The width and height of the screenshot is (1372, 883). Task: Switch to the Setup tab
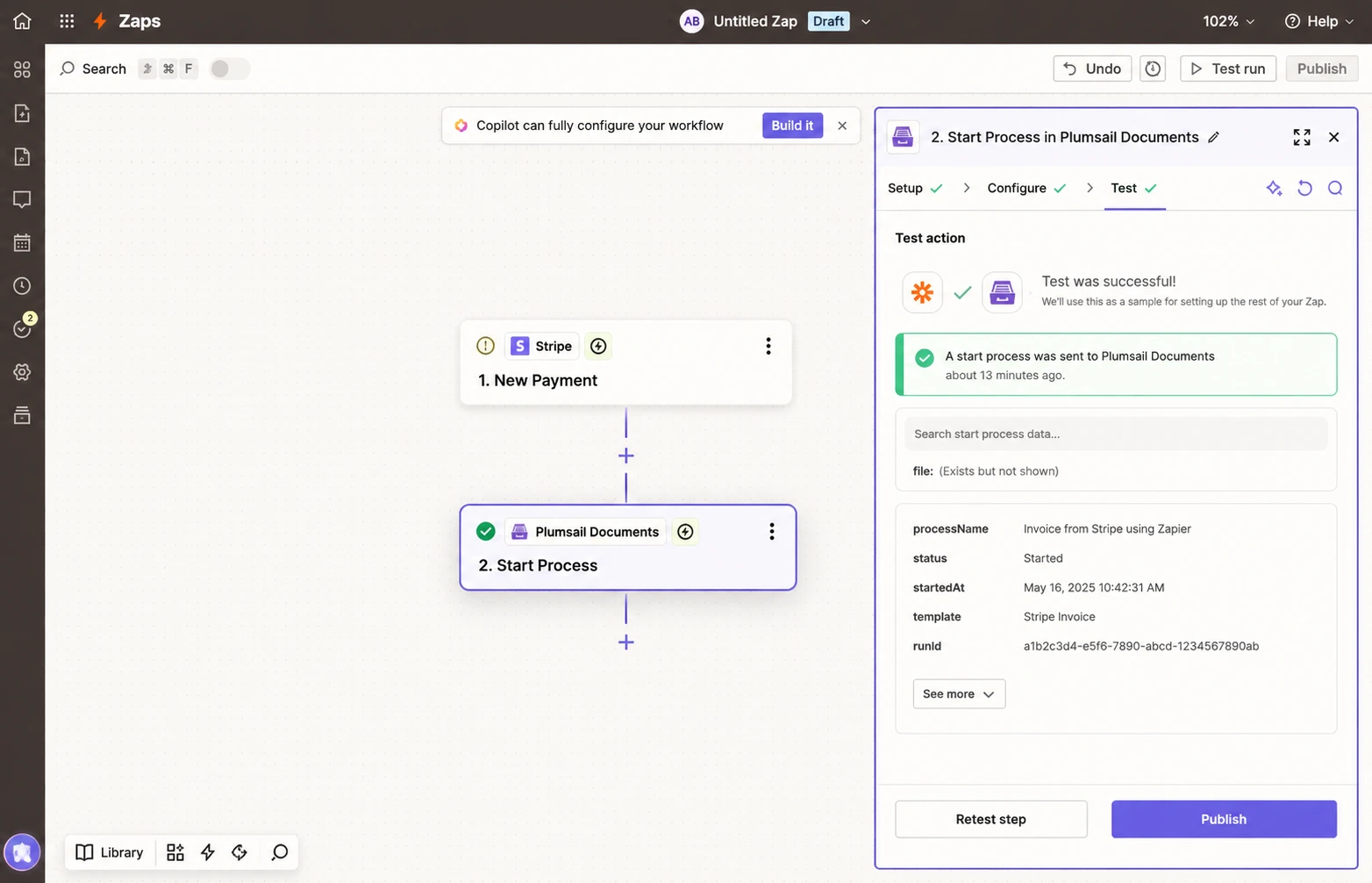[x=915, y=188]
